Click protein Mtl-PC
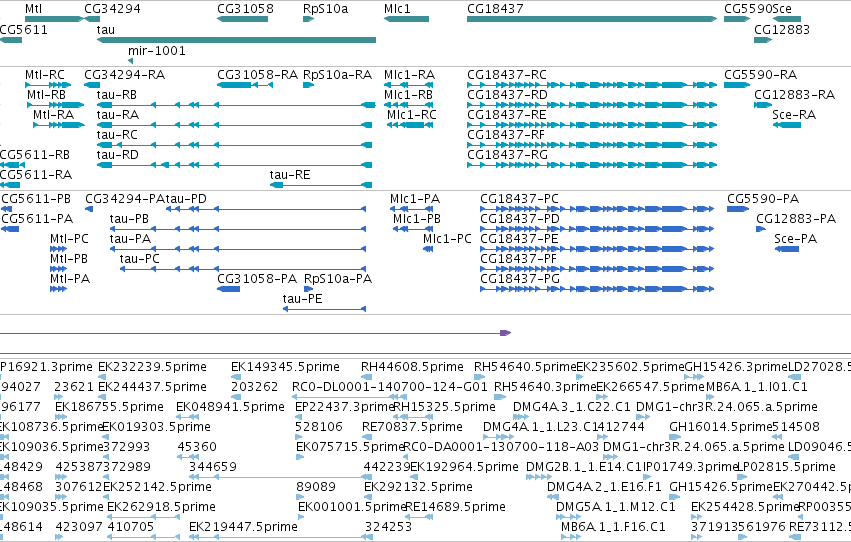 tap(58, 249)
